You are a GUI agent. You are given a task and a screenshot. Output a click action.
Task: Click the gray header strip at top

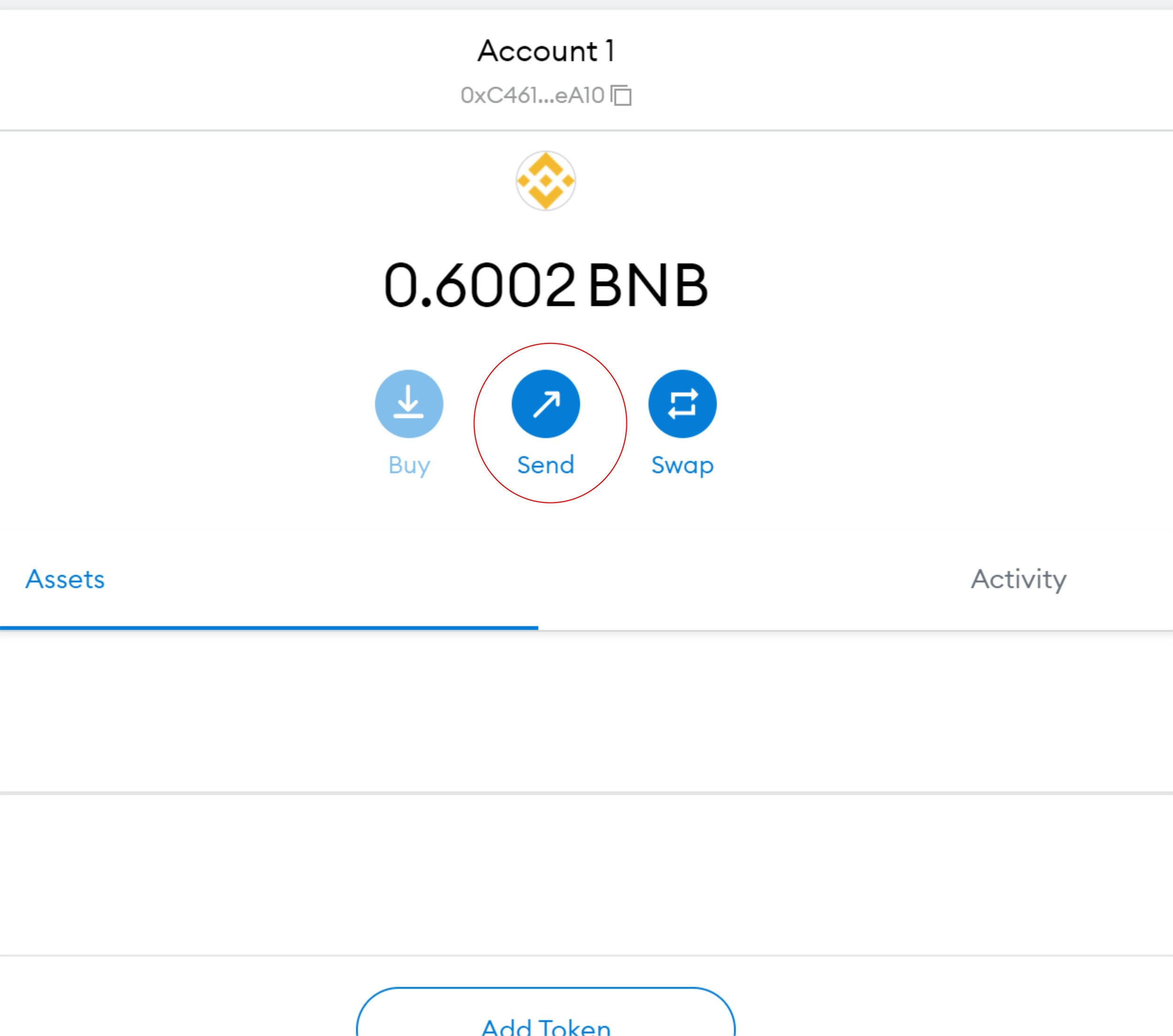coord(586,4)
